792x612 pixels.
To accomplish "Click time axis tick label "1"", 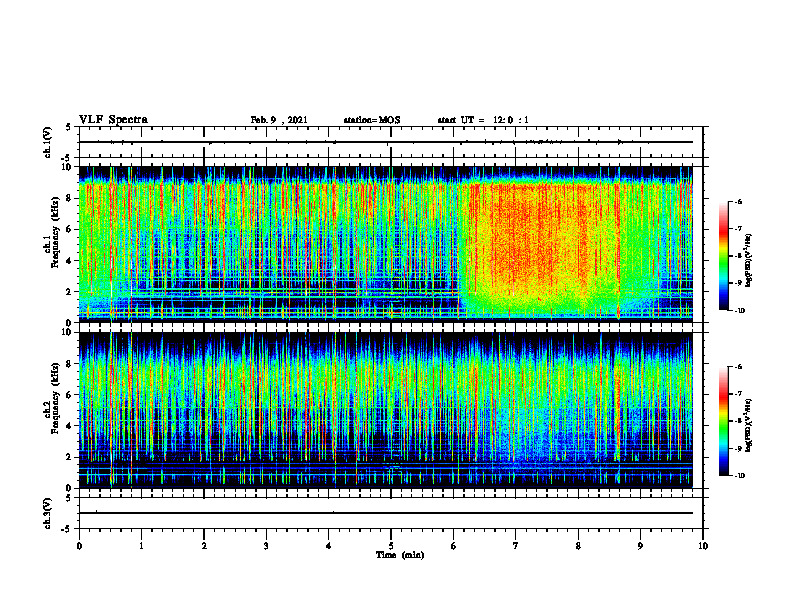I will coord(141,546).
